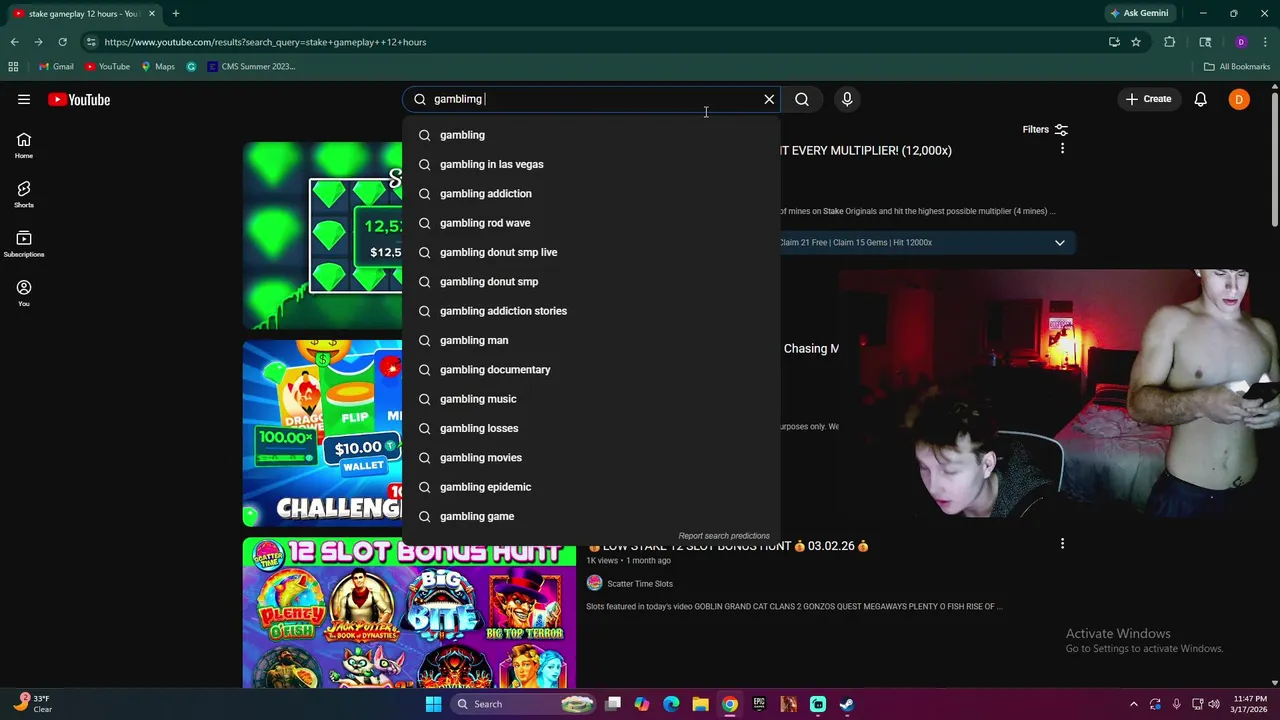Open a new browser tab
1280x720 pixels.
(176, 13)
